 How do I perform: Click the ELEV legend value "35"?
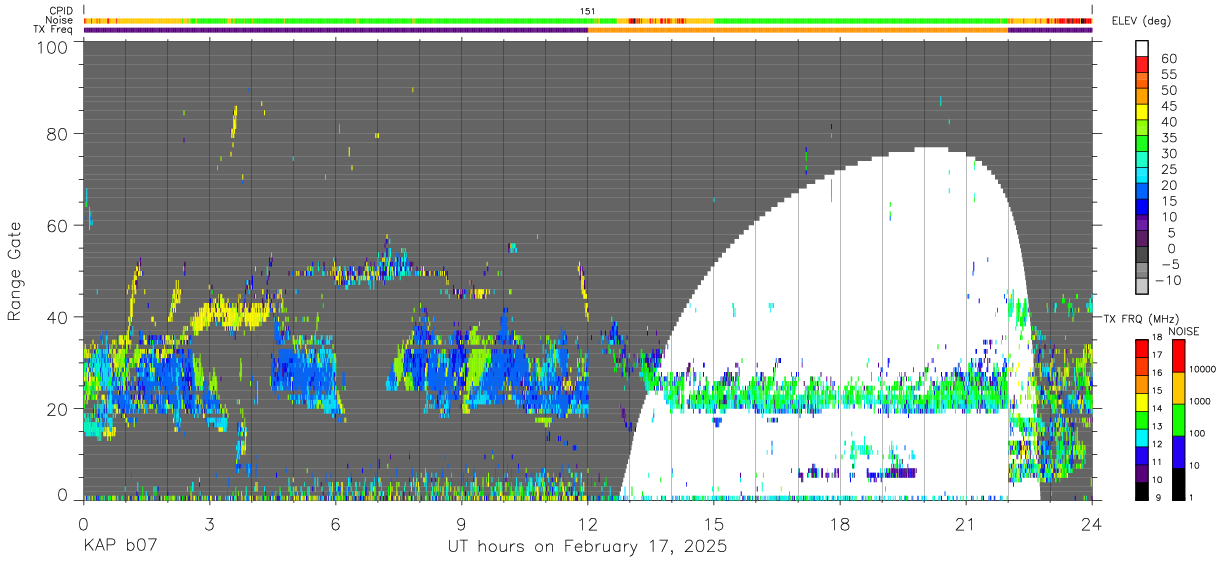click(1168, 138)
